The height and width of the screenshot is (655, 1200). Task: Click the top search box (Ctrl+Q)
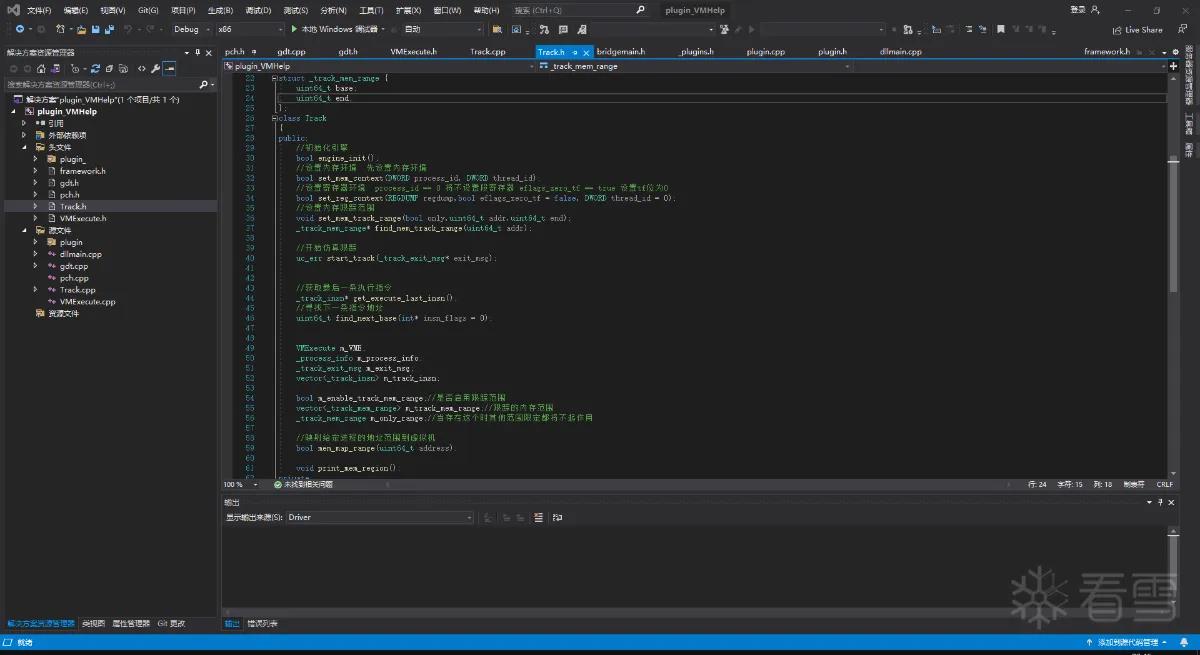tap(580, 10)
